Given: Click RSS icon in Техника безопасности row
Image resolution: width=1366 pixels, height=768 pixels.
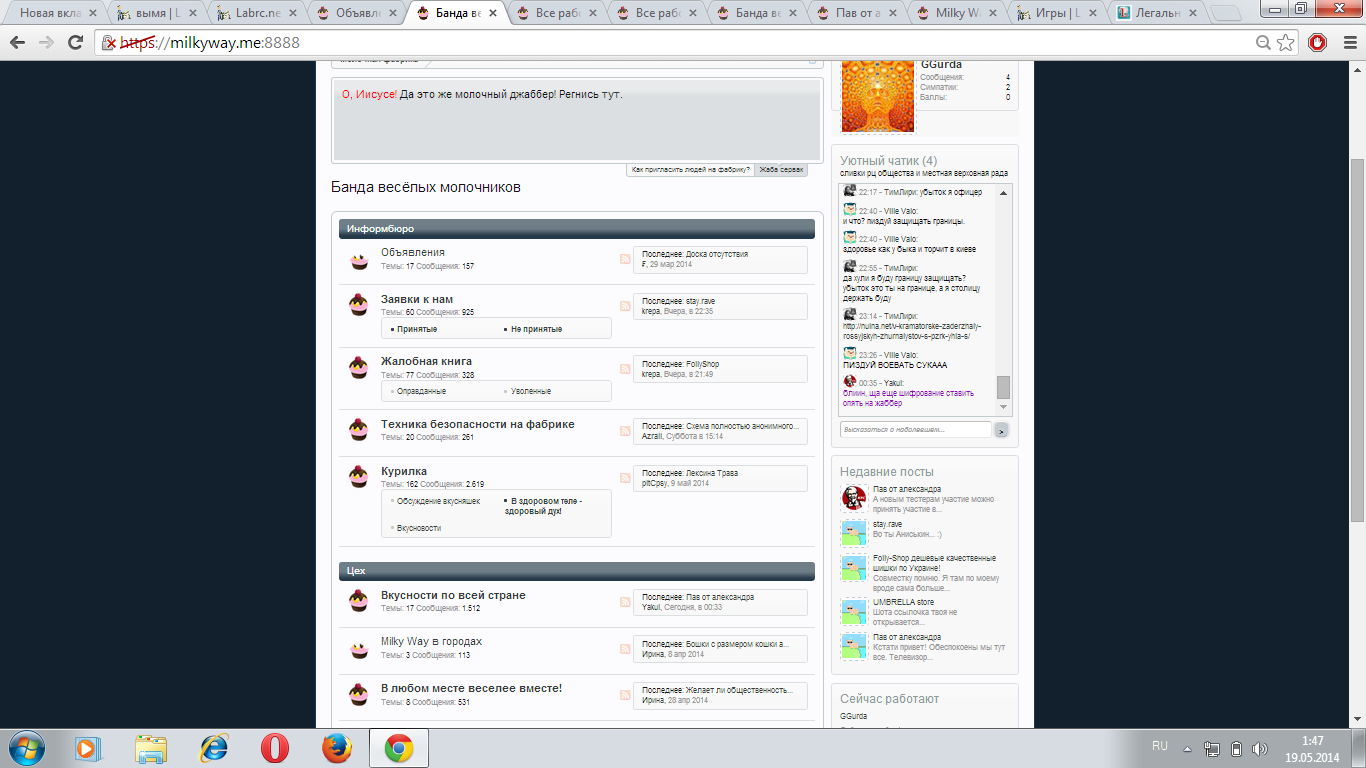Looking at the screenshot, I should tap(625, 431).
